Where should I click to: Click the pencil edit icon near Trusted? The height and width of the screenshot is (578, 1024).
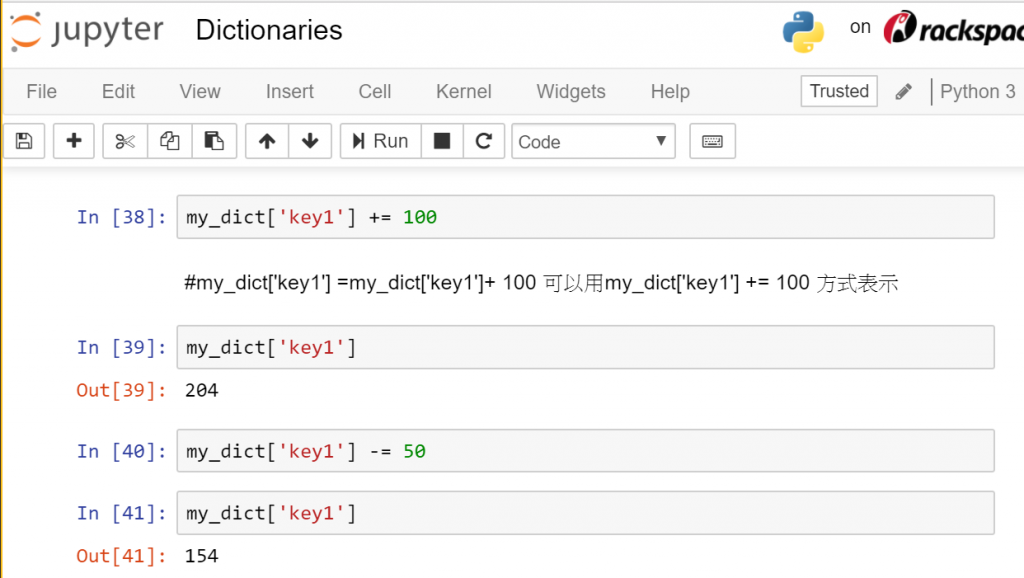click(x=904, y=92)
